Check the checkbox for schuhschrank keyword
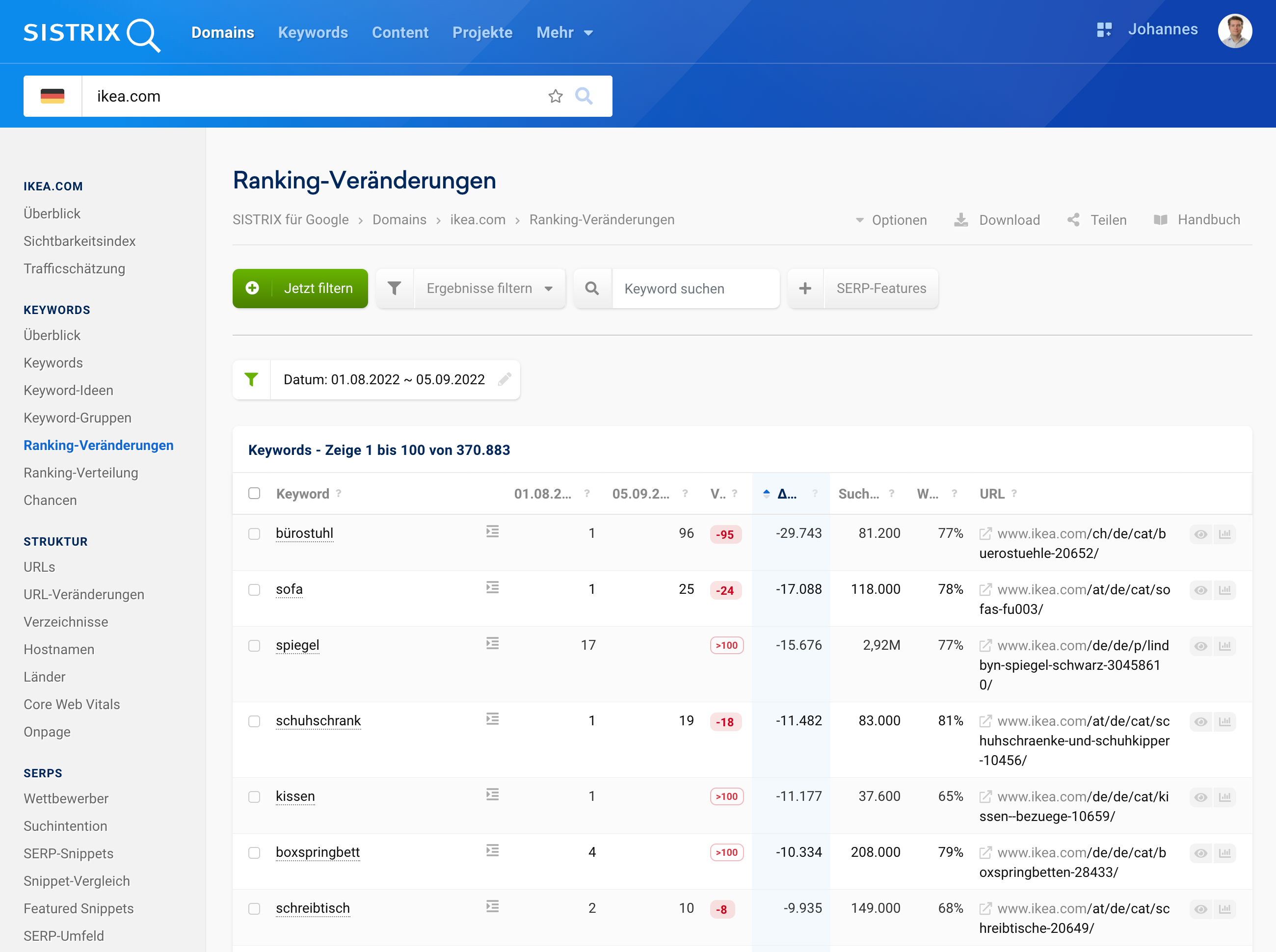The image size is (1276, 952). pos(254,721)
